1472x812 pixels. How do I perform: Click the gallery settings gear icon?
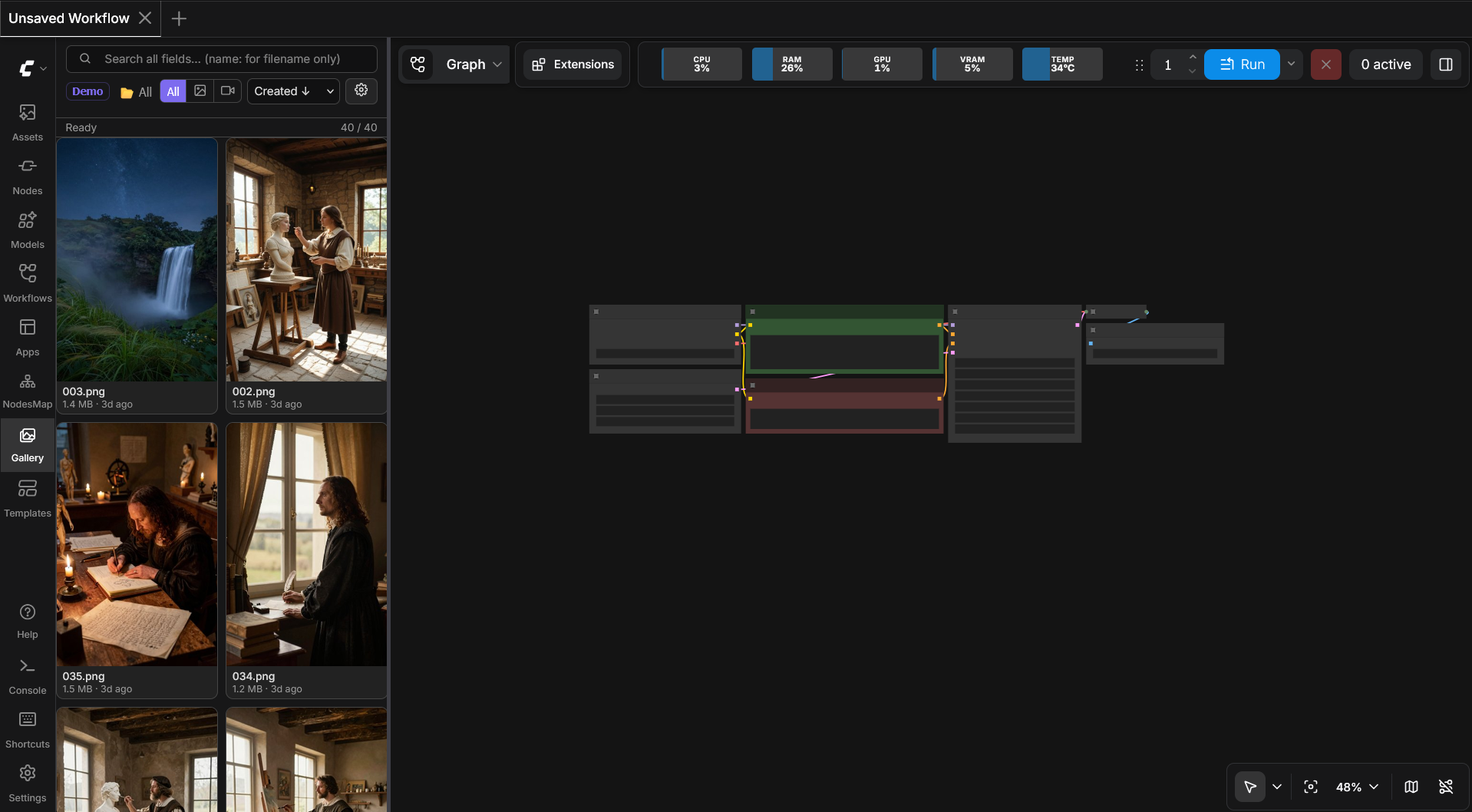point(361,91)
